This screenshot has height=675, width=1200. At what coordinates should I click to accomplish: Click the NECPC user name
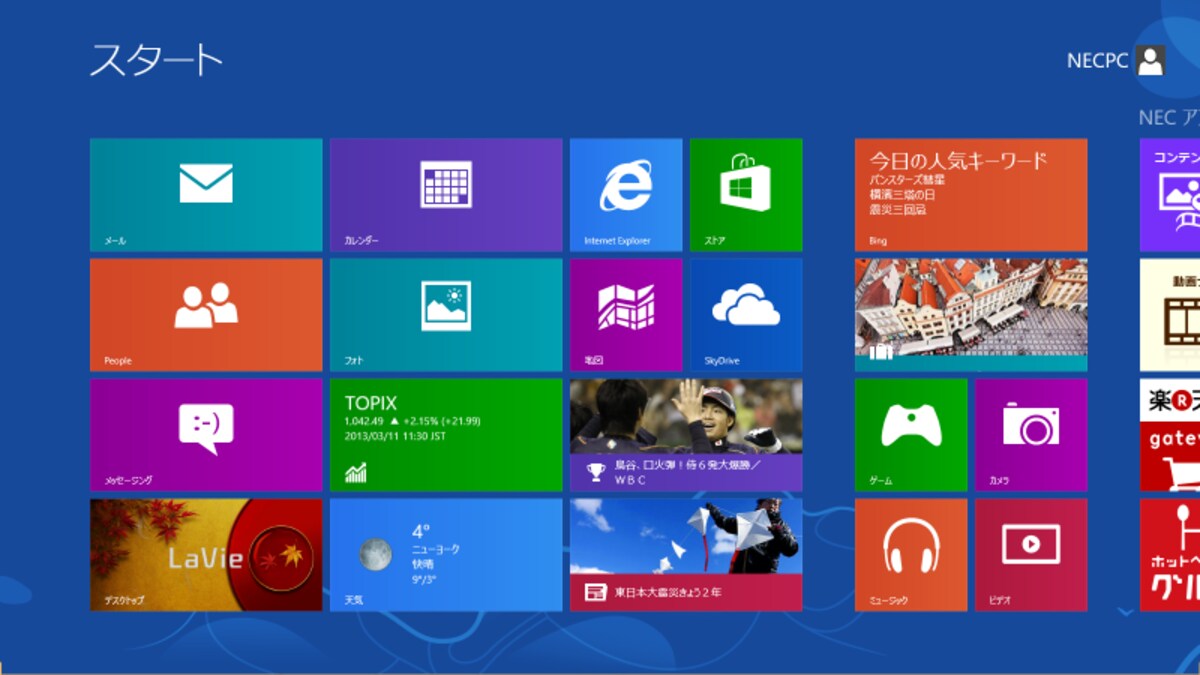(x=1097, y=61)
